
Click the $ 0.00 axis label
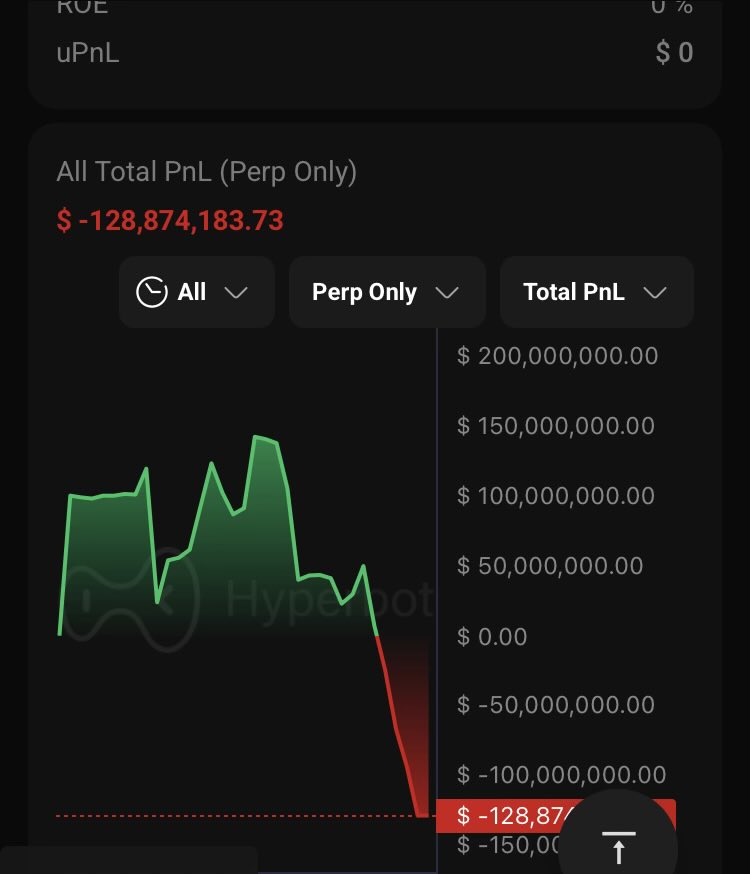pos(492,636)
